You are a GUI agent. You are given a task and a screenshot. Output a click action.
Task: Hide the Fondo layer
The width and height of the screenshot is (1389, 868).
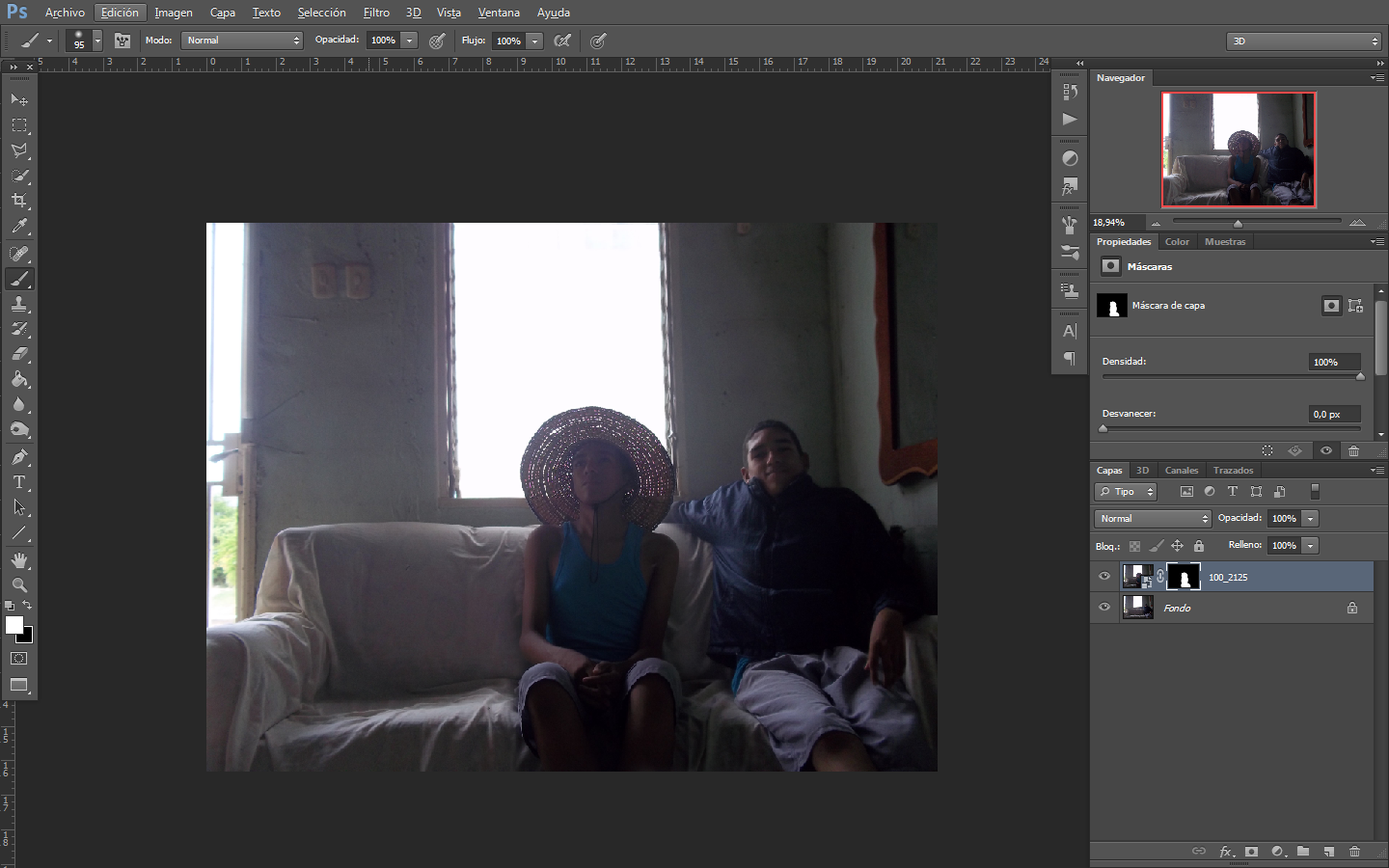click(x=1104, y=608)
